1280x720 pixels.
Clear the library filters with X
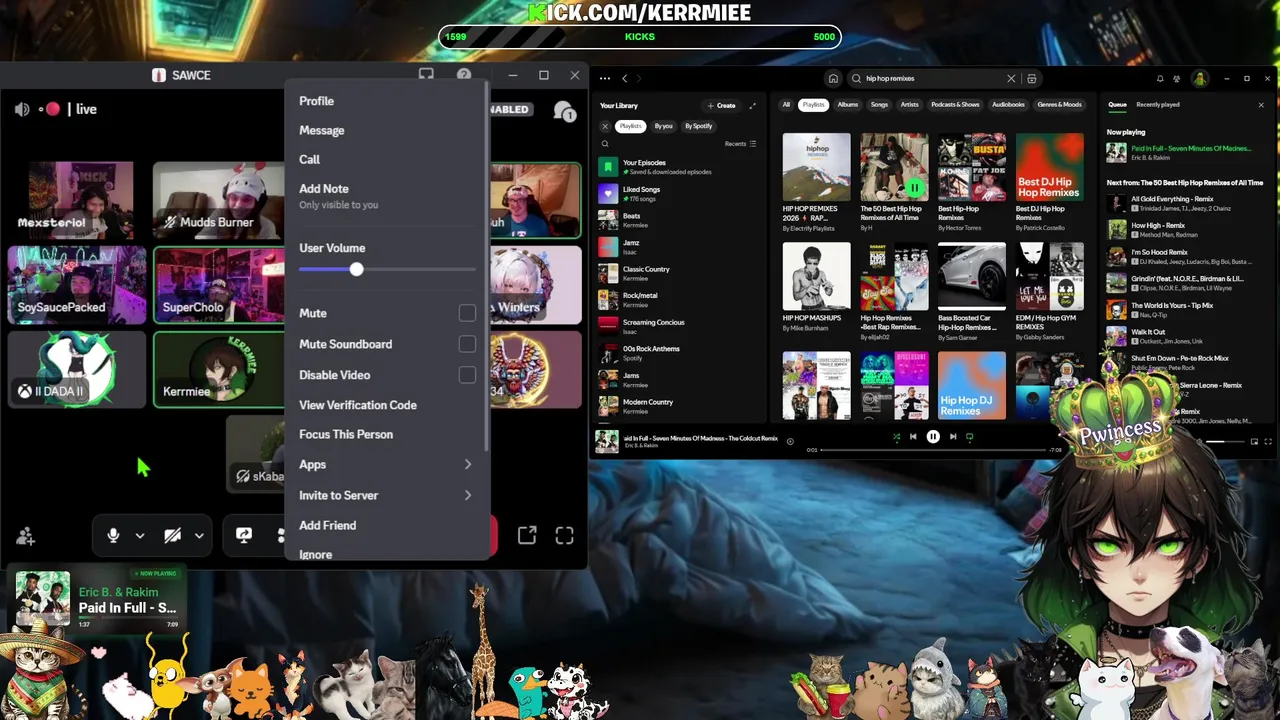[x=605, y=126]
